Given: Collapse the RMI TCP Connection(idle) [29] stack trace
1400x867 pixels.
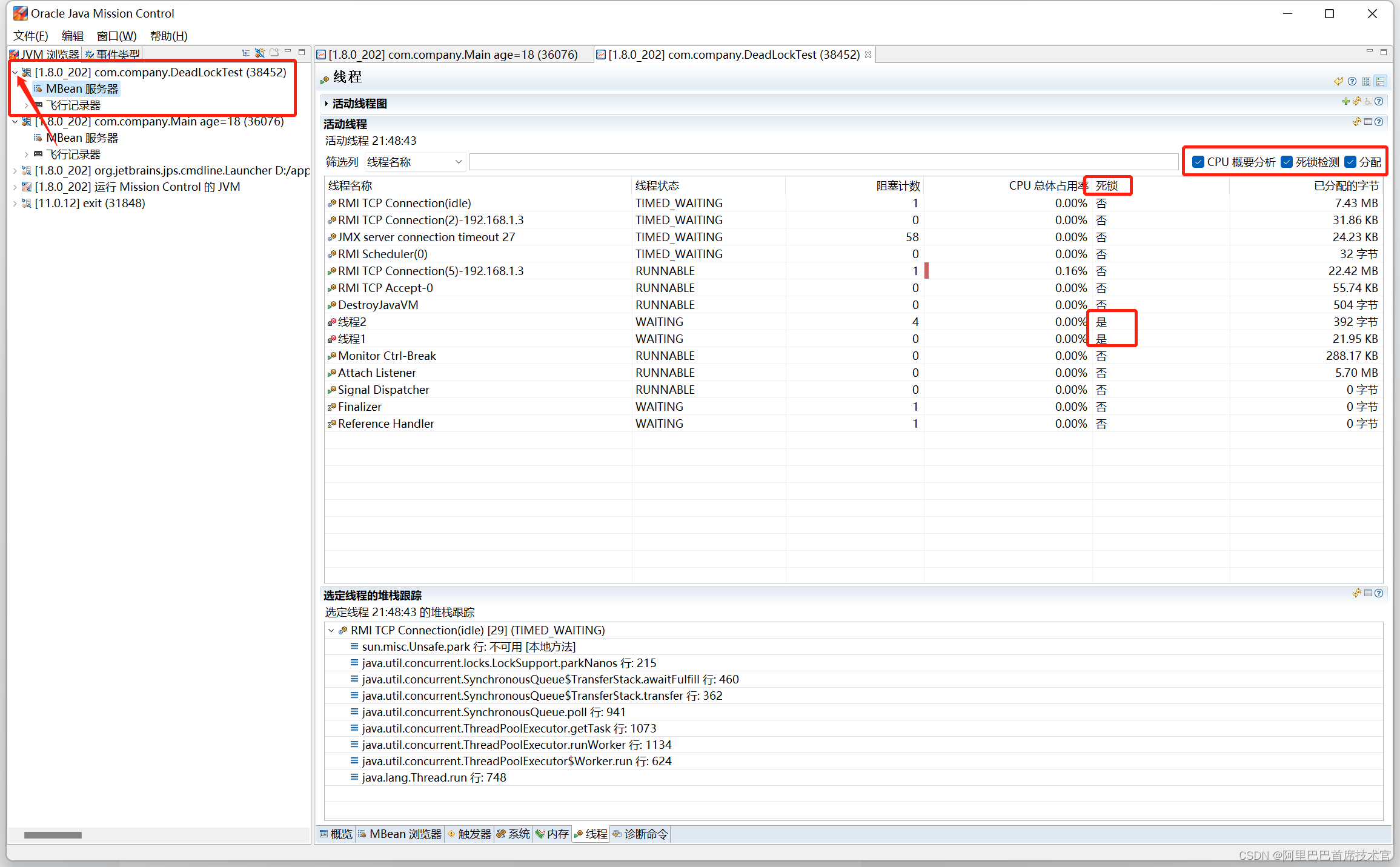Looking at the screenshot, I should 331,631.
